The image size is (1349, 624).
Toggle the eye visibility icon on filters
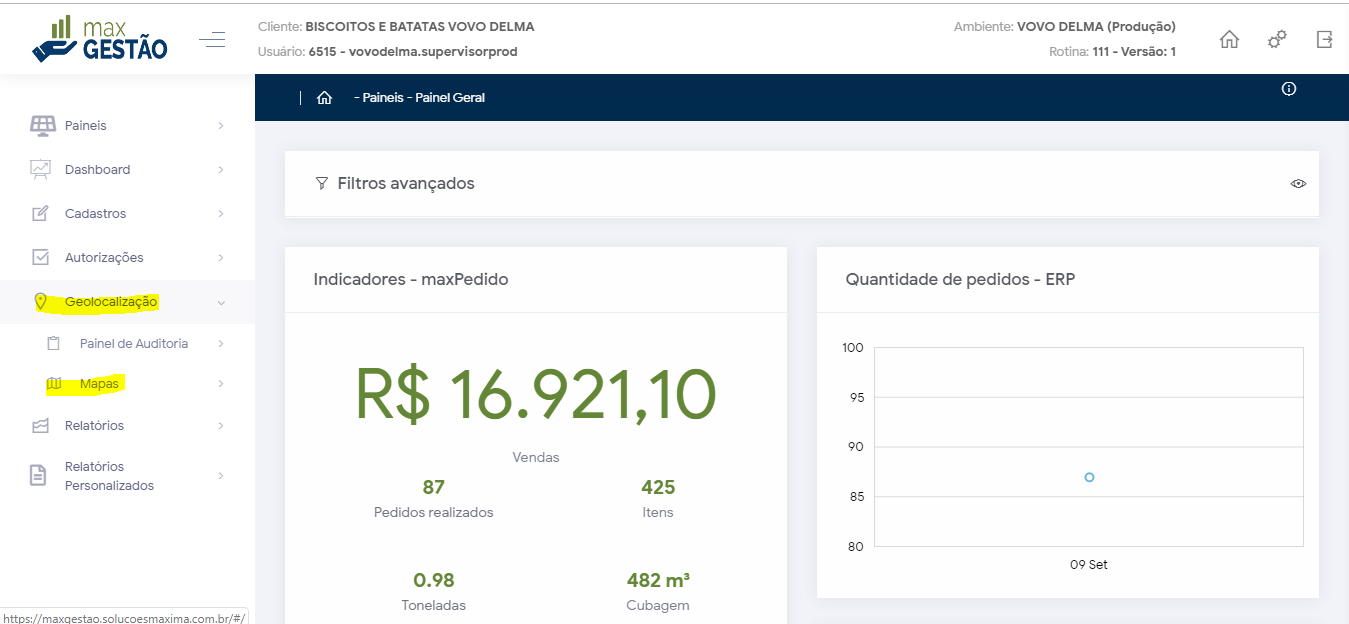[x=1298, y=184]
